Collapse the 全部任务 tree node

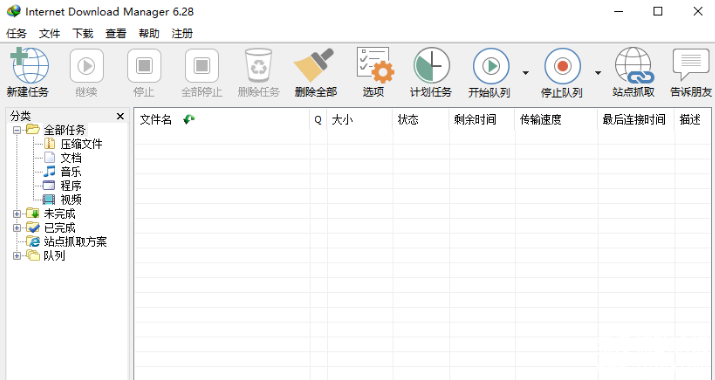coord(17,130)
